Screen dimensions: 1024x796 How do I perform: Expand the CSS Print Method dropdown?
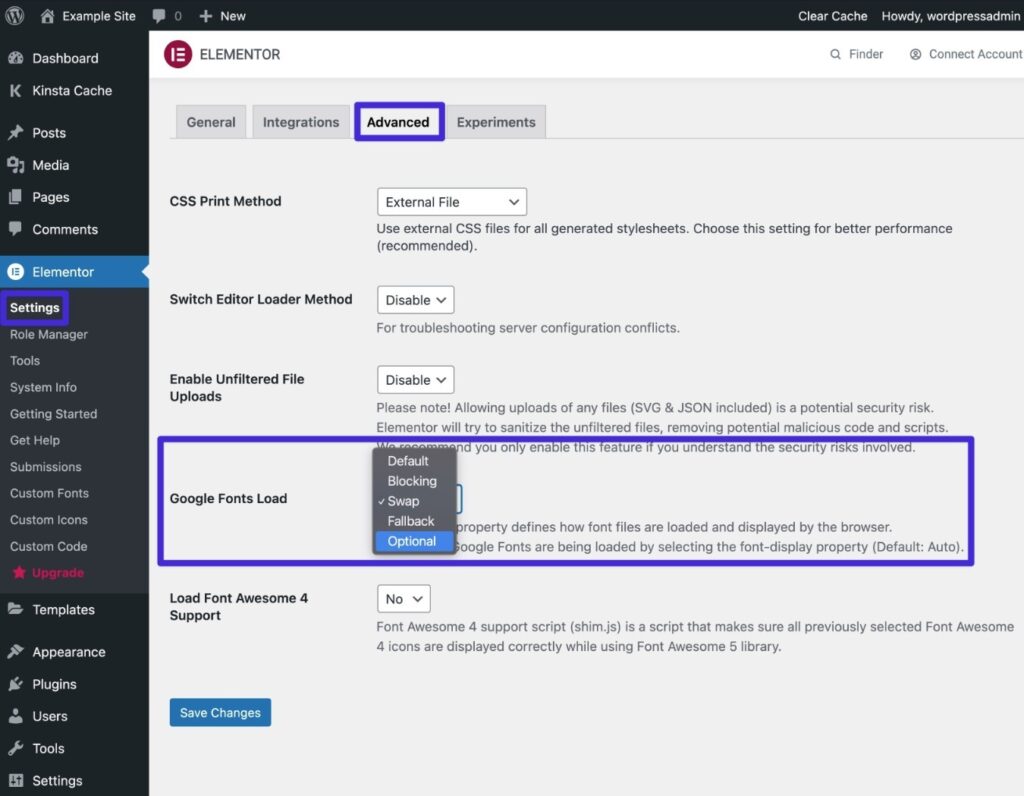tap(451, 202)
